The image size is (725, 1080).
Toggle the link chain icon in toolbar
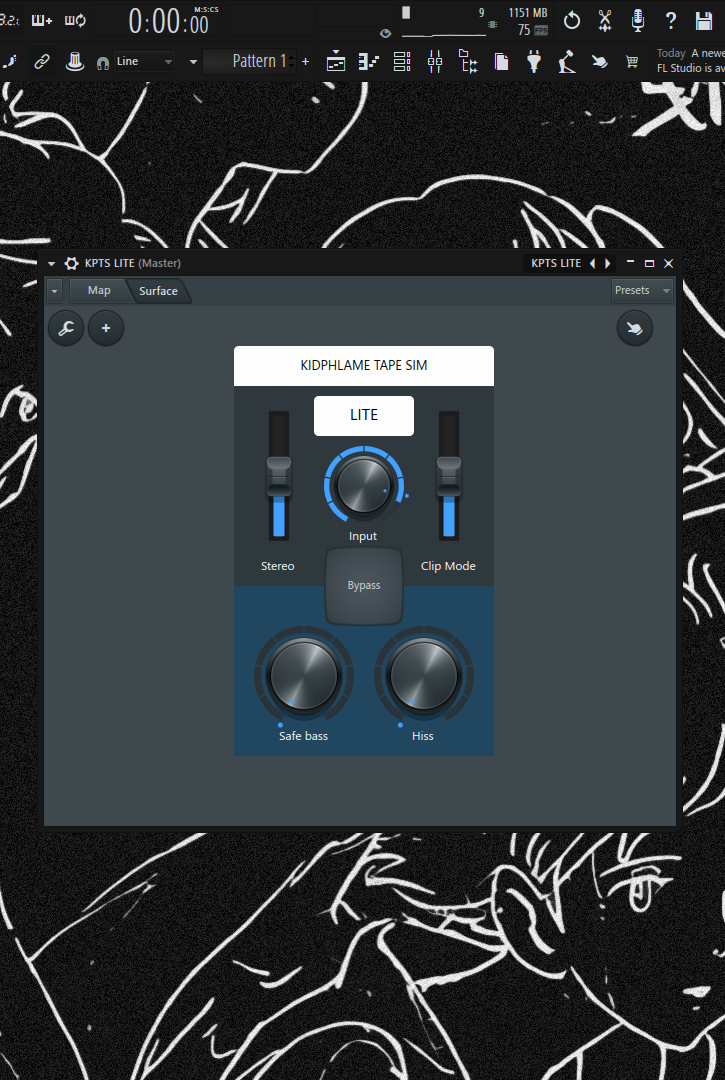tap(42, 61)
